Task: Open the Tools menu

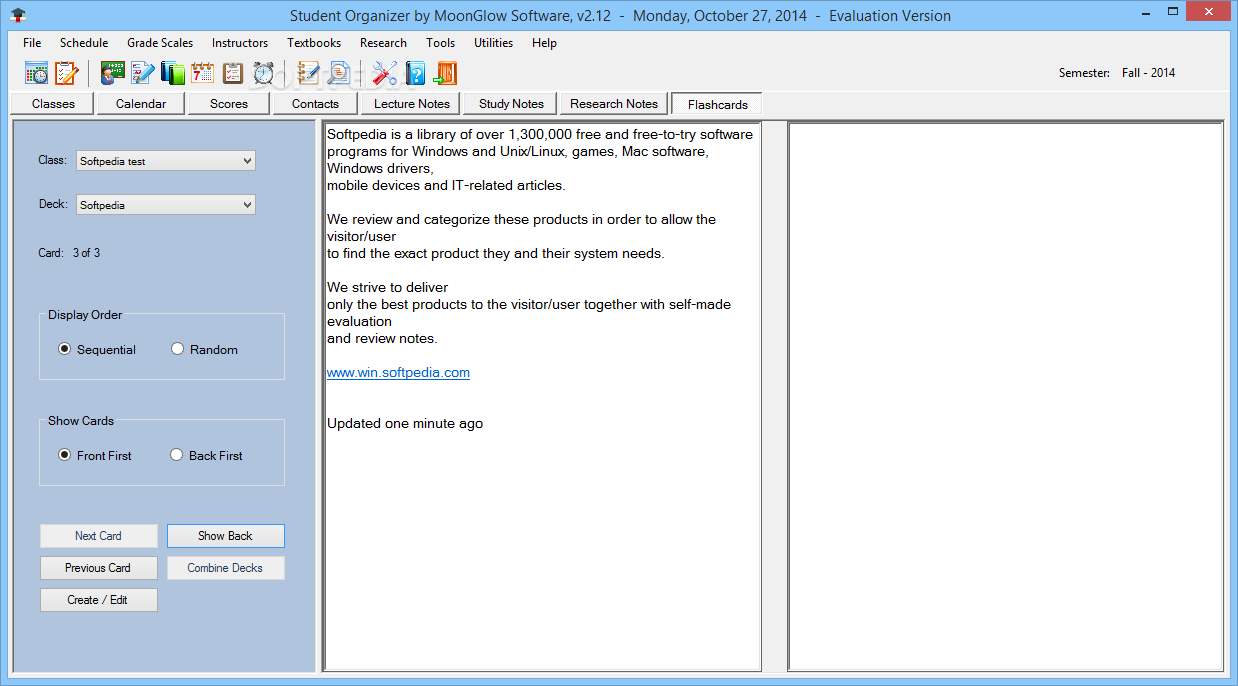Action: [x=440, y=43]
